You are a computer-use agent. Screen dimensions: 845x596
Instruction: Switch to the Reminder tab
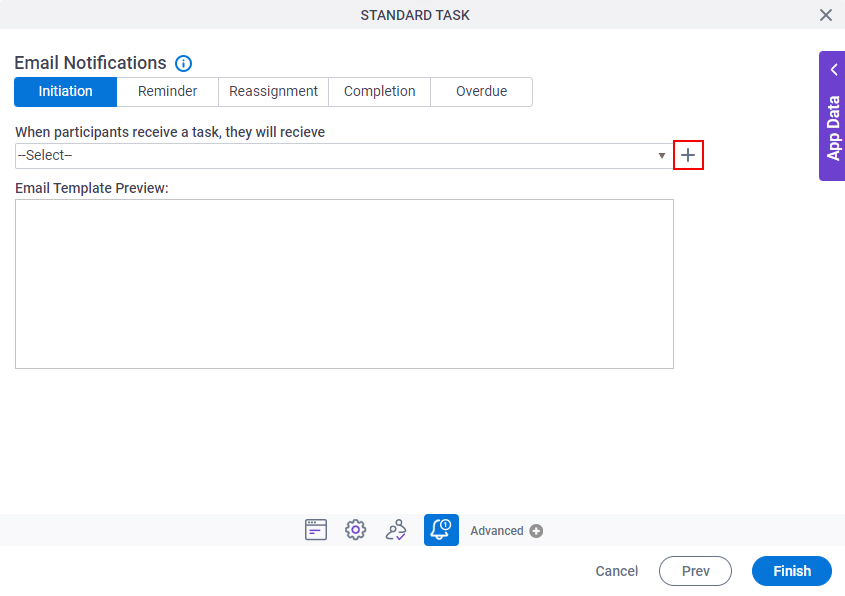pyautogui.click(x=168, y=92)
